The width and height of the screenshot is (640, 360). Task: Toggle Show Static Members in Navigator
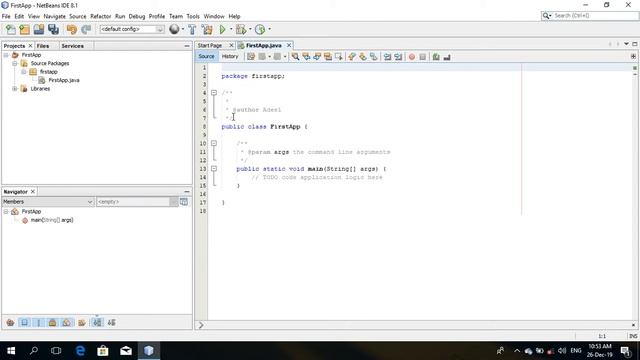(39, 322)
